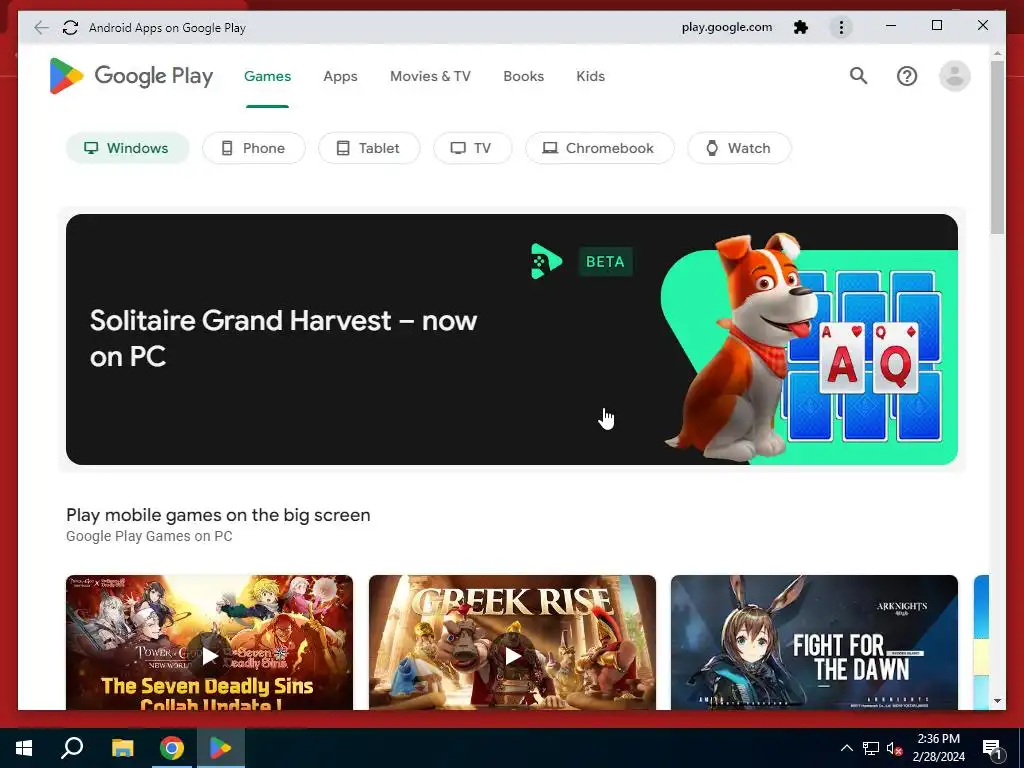Select the Watch device filter chip
Screen dimensions: 1024x768
point(739,148)
